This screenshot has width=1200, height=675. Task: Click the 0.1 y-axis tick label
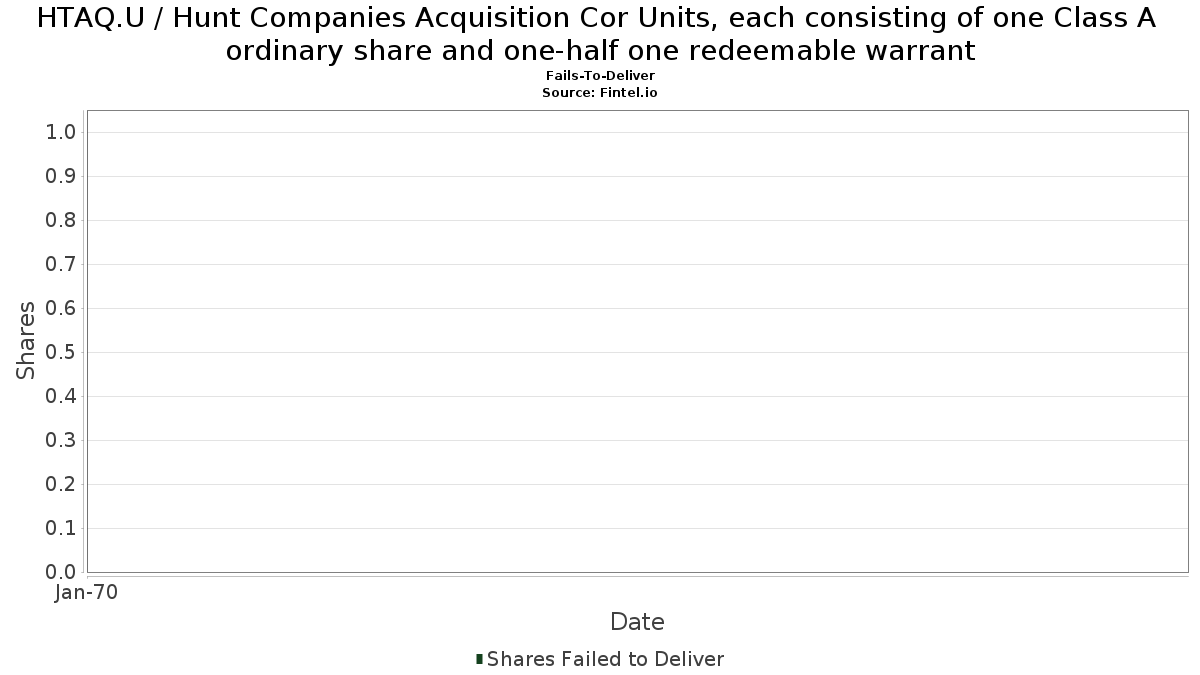62,528
